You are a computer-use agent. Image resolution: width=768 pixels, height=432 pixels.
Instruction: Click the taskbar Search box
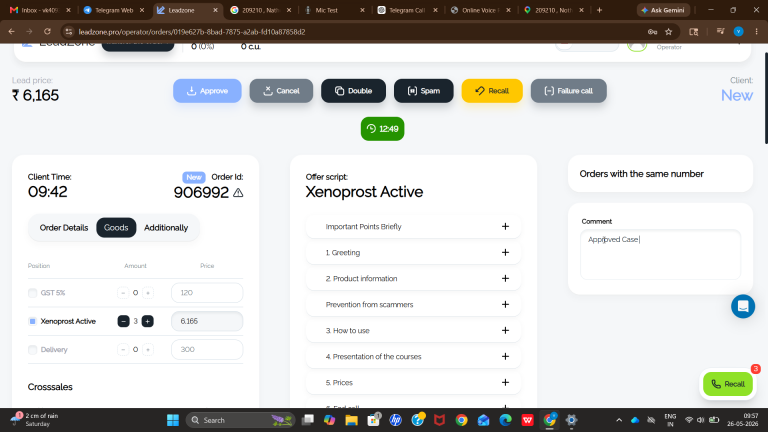click(240, 420)
